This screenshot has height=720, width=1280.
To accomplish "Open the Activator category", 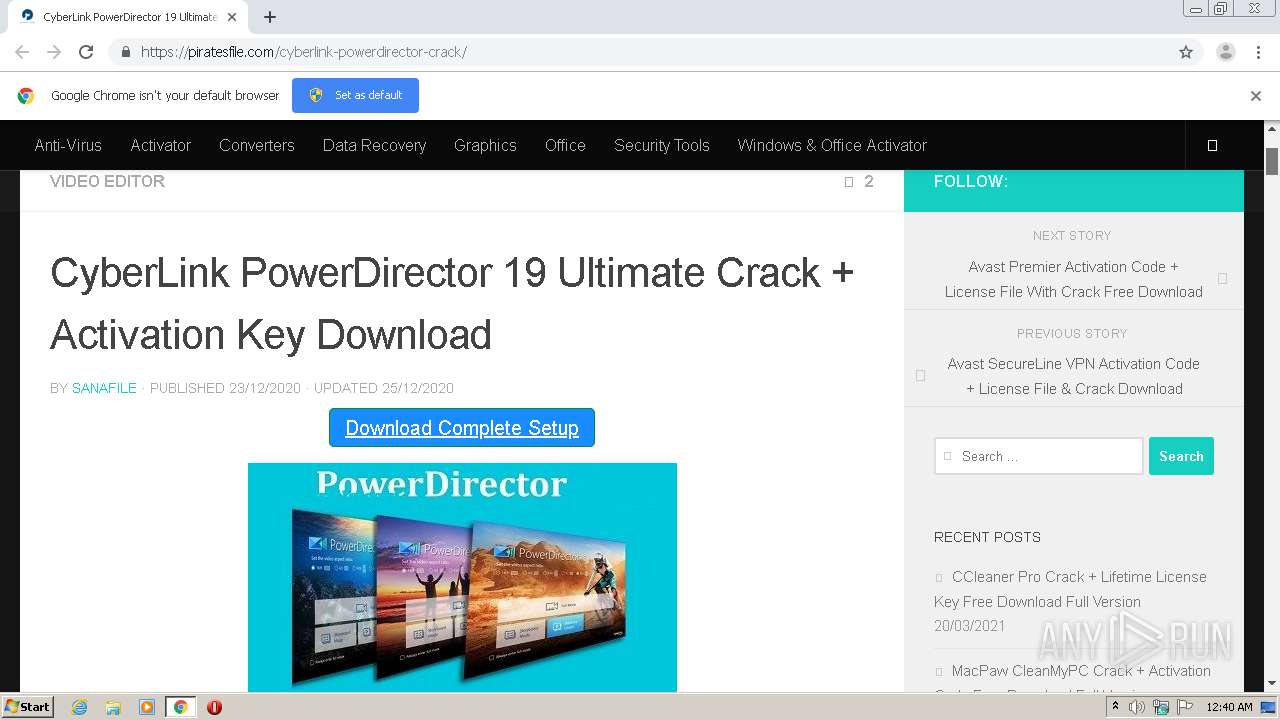I will pos(160,145).
